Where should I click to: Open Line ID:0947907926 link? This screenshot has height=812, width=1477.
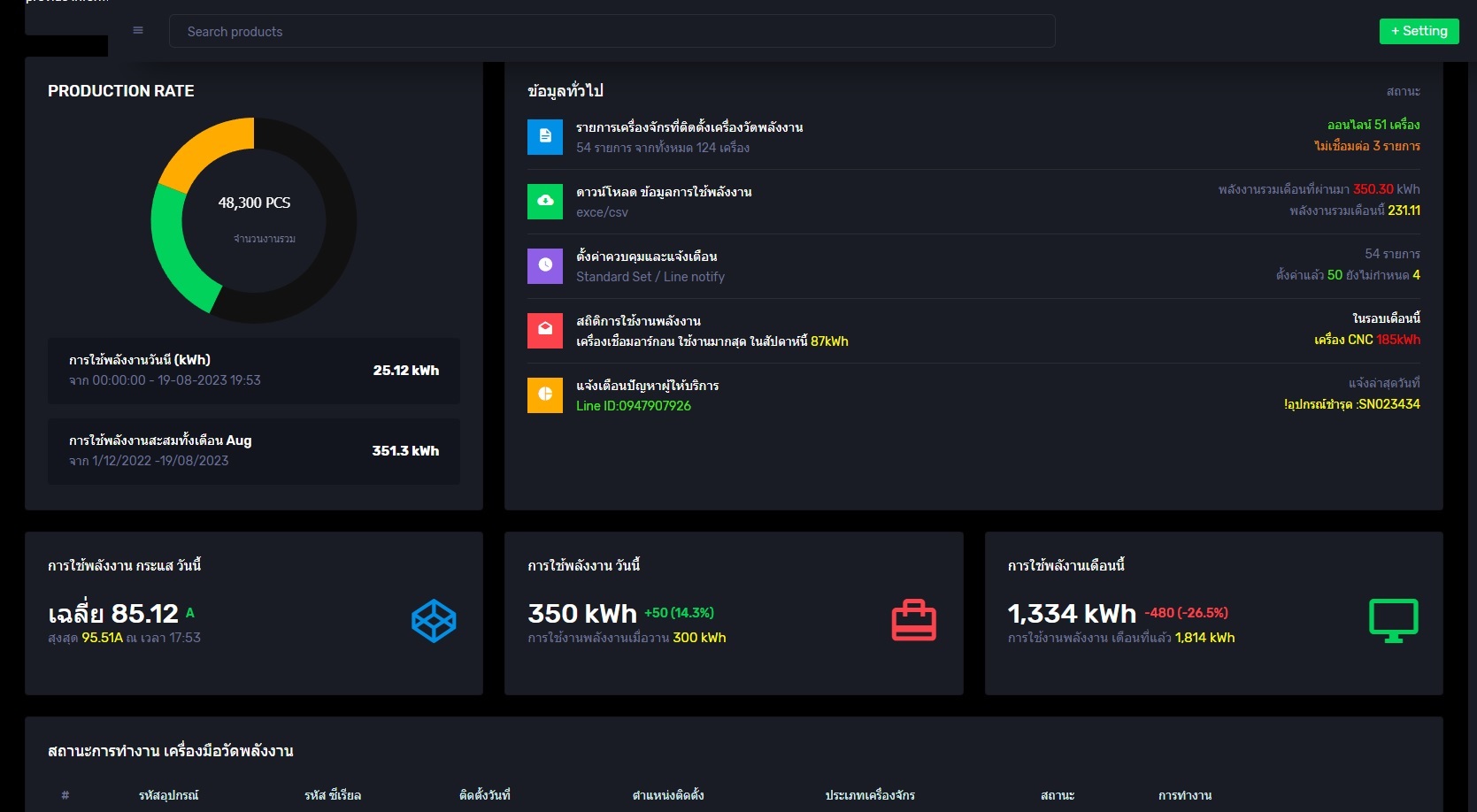pos(634,406)
